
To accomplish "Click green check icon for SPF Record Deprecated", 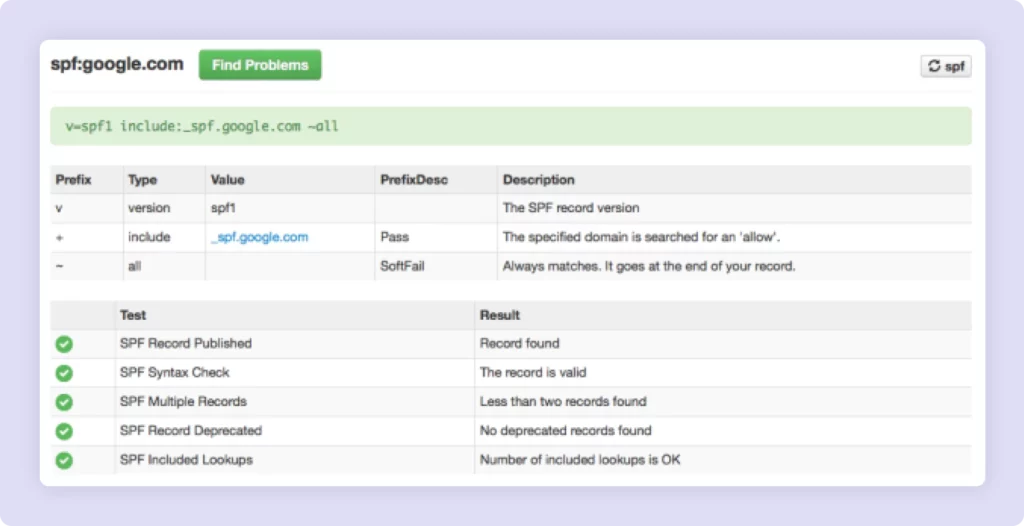I will click(x=64, y=431).
